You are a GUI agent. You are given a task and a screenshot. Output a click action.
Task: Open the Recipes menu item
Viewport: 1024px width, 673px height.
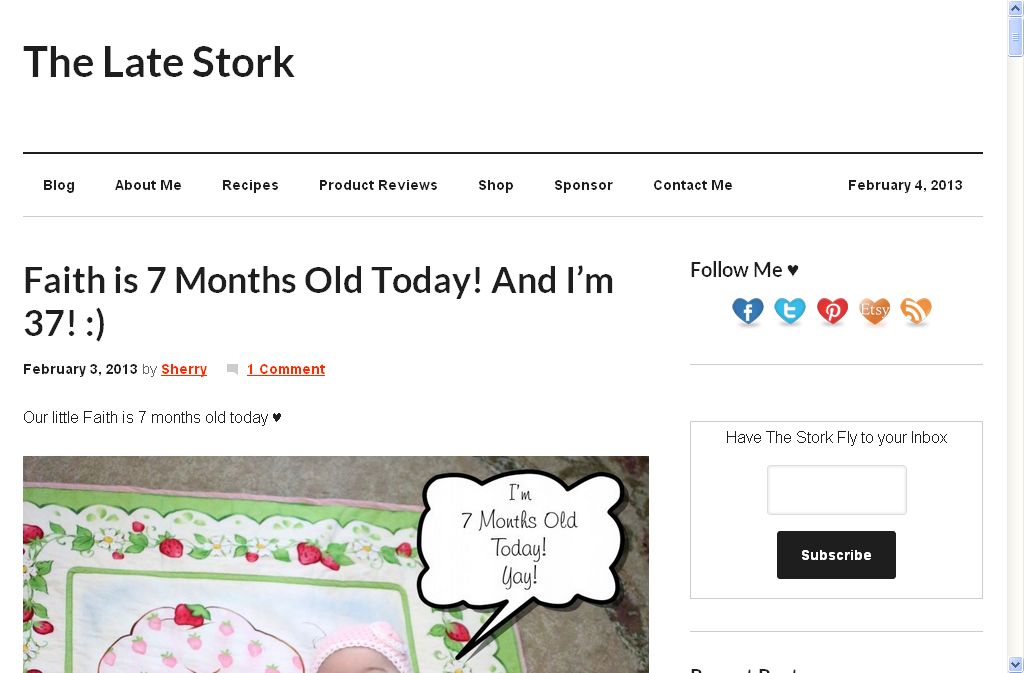coord(250,185)
